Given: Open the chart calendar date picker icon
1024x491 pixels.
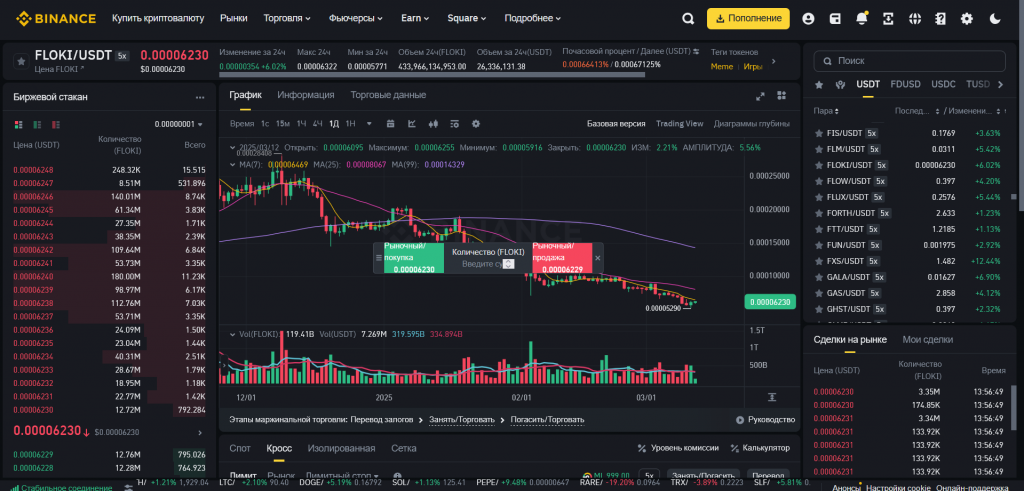Looking at the screenshot, I should click(x=391, y=123).
